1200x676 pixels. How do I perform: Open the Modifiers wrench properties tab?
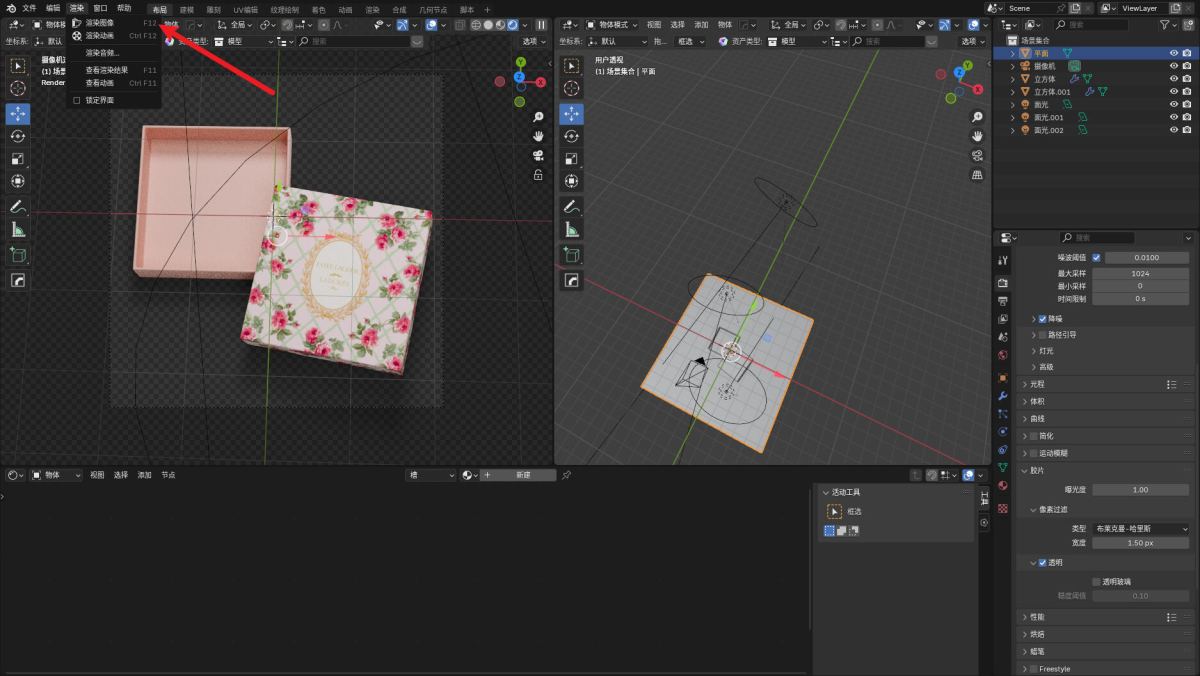point(1003,396)
